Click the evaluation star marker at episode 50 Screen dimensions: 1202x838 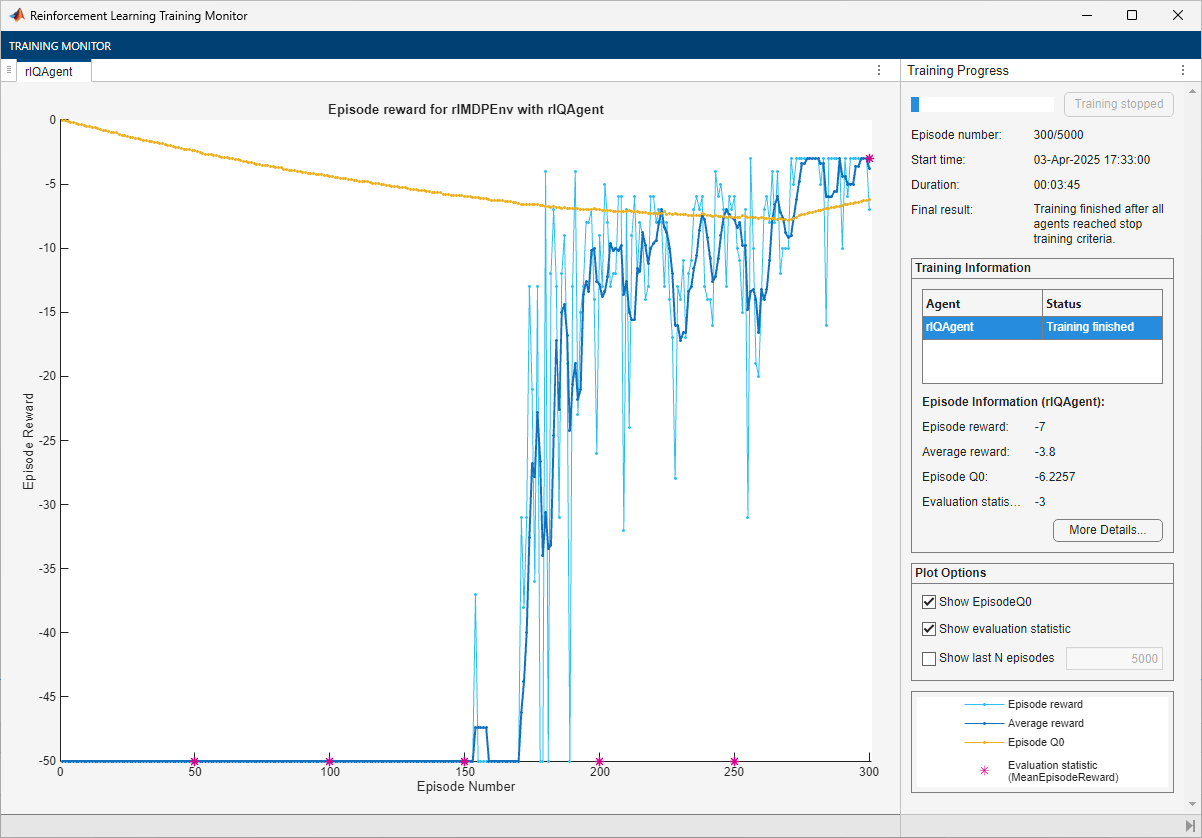tap(195, 761)
